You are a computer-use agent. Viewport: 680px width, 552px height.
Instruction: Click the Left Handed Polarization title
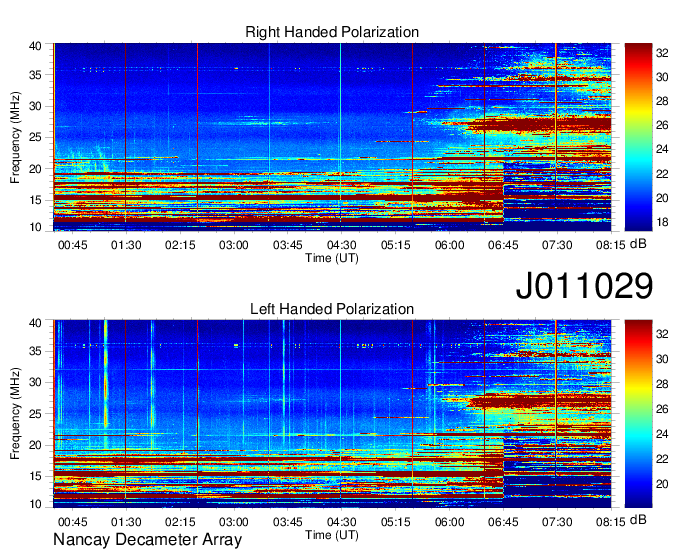tap(332, 309)
